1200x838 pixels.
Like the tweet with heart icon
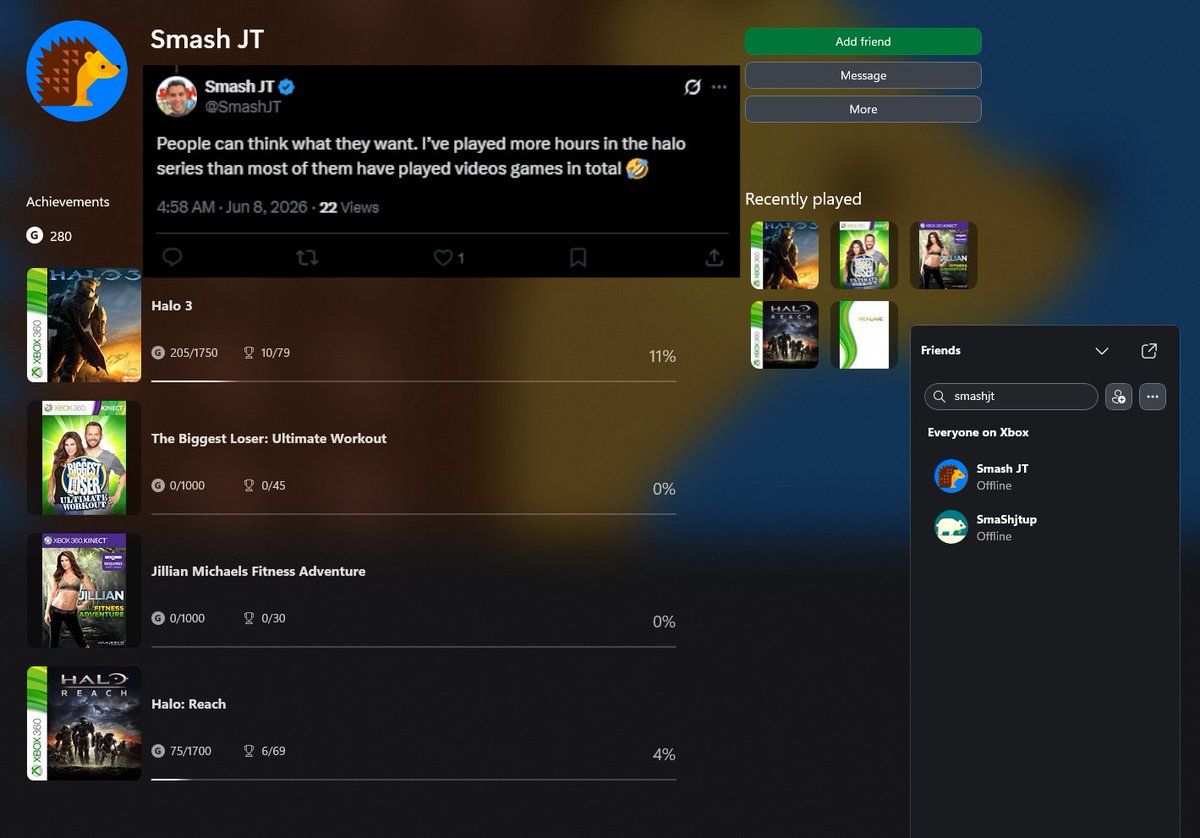pos(443,257)
